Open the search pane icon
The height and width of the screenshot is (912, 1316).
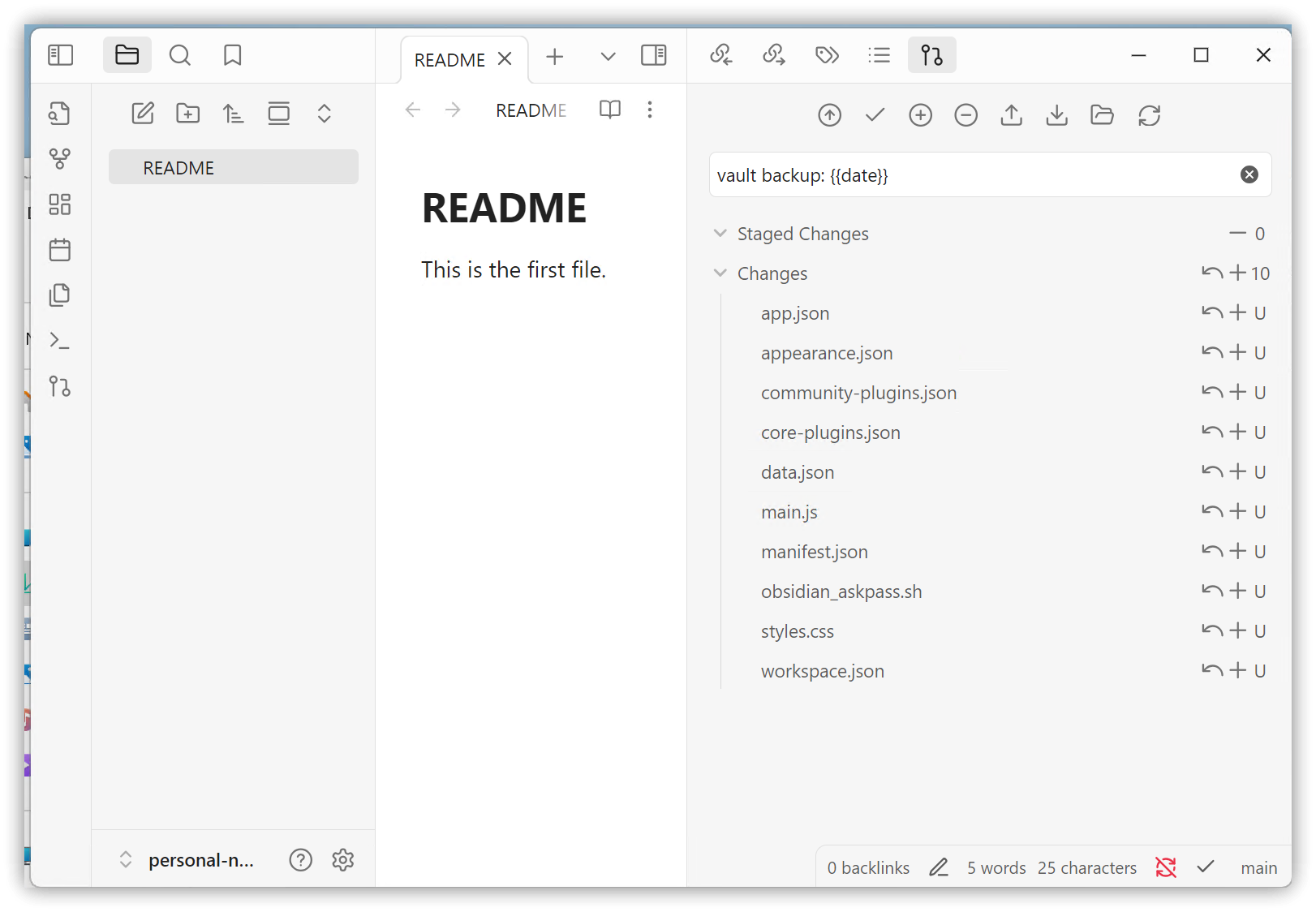point(180,55)
